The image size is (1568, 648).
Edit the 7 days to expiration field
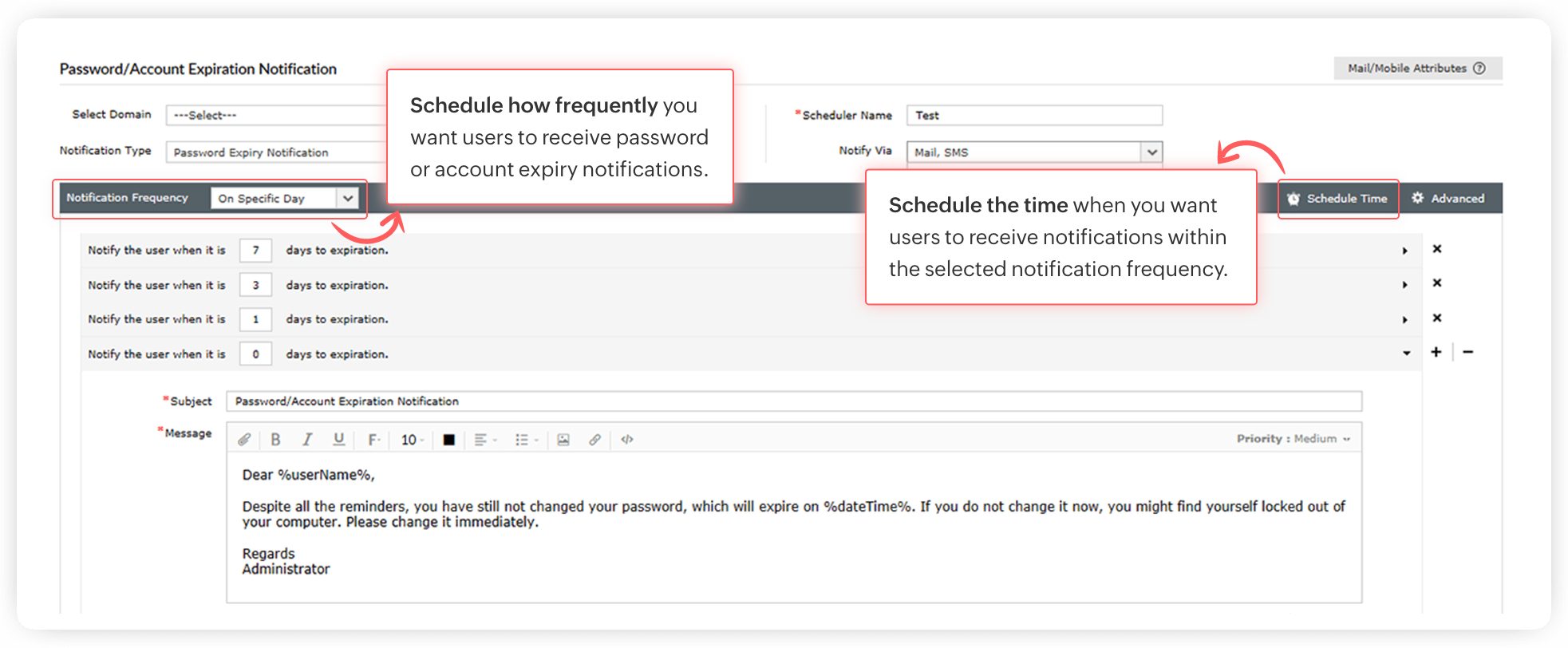pos(256,251)
